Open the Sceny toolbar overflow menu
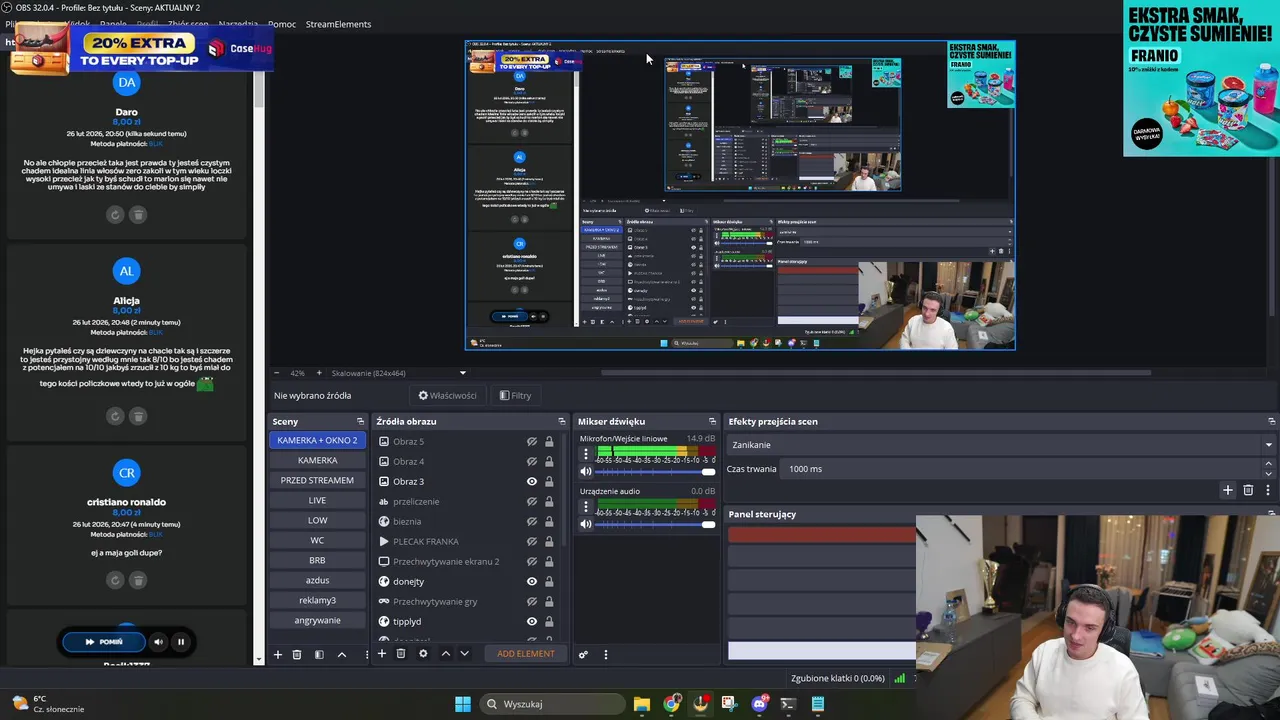1280x720 pixels. [366, 655]
